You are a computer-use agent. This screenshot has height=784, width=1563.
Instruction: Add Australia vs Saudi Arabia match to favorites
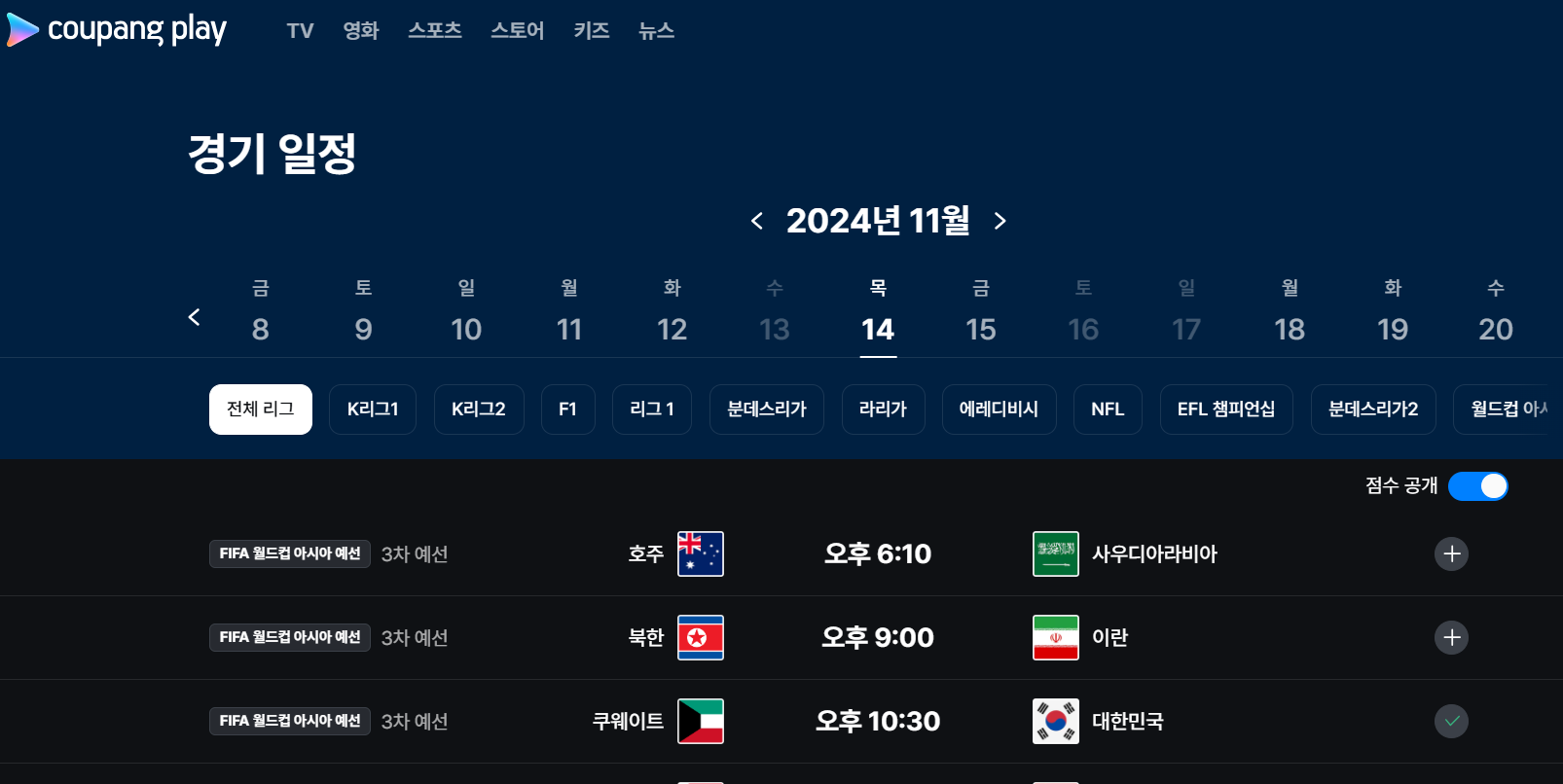pyautogui.click(x=1451, y=553)
